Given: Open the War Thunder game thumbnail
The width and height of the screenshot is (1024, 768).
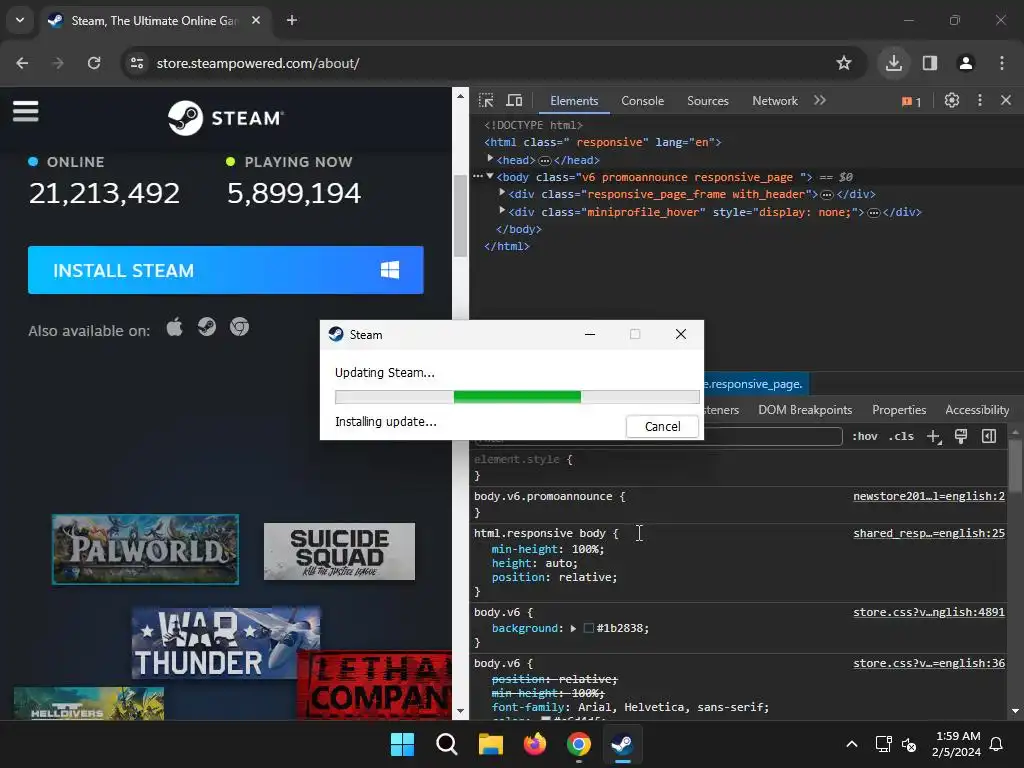Looking at the screenshot, I should (x=225, y=643).
